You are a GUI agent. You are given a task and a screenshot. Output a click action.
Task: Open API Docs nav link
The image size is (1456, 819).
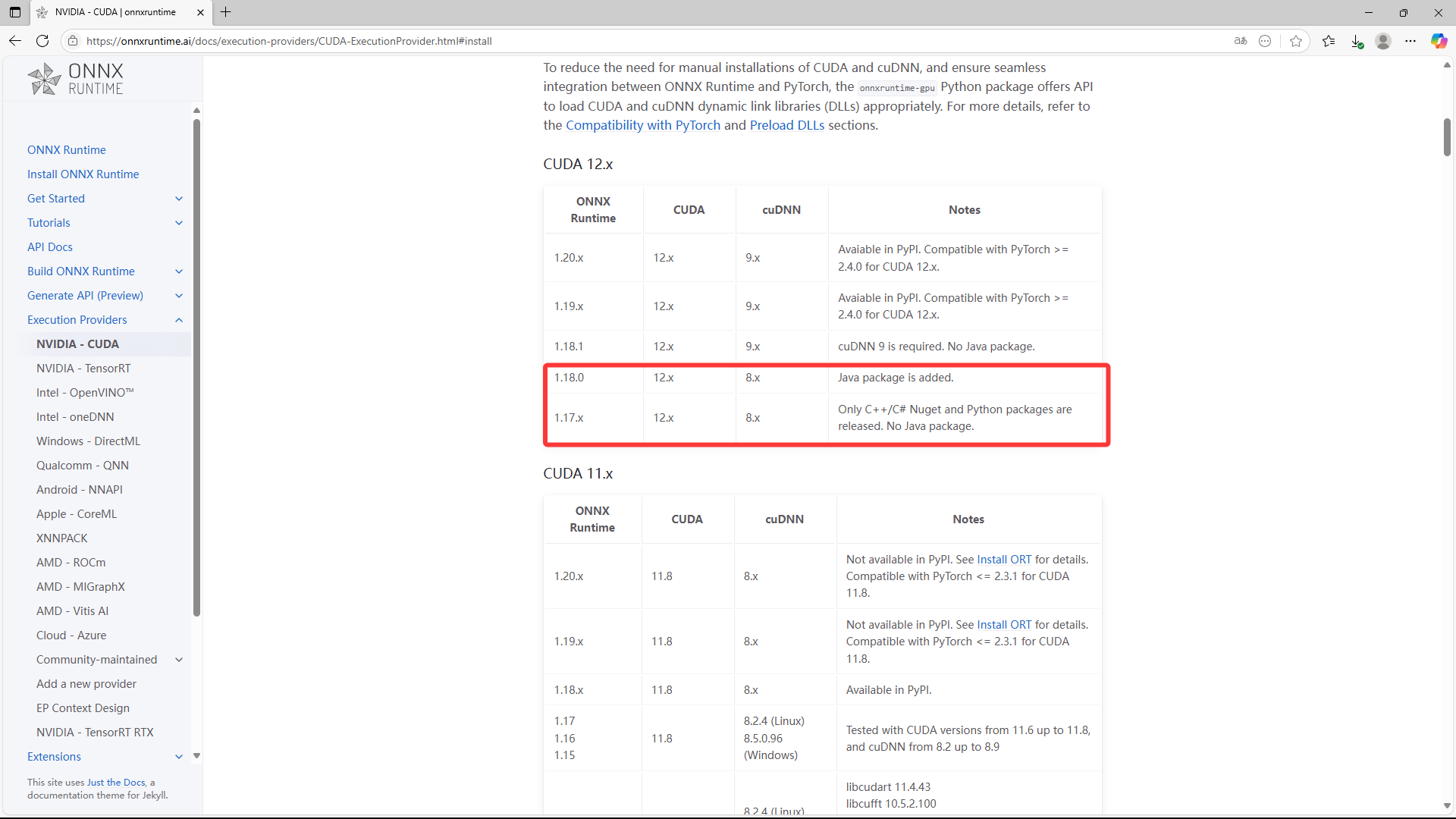click(50, 247)
